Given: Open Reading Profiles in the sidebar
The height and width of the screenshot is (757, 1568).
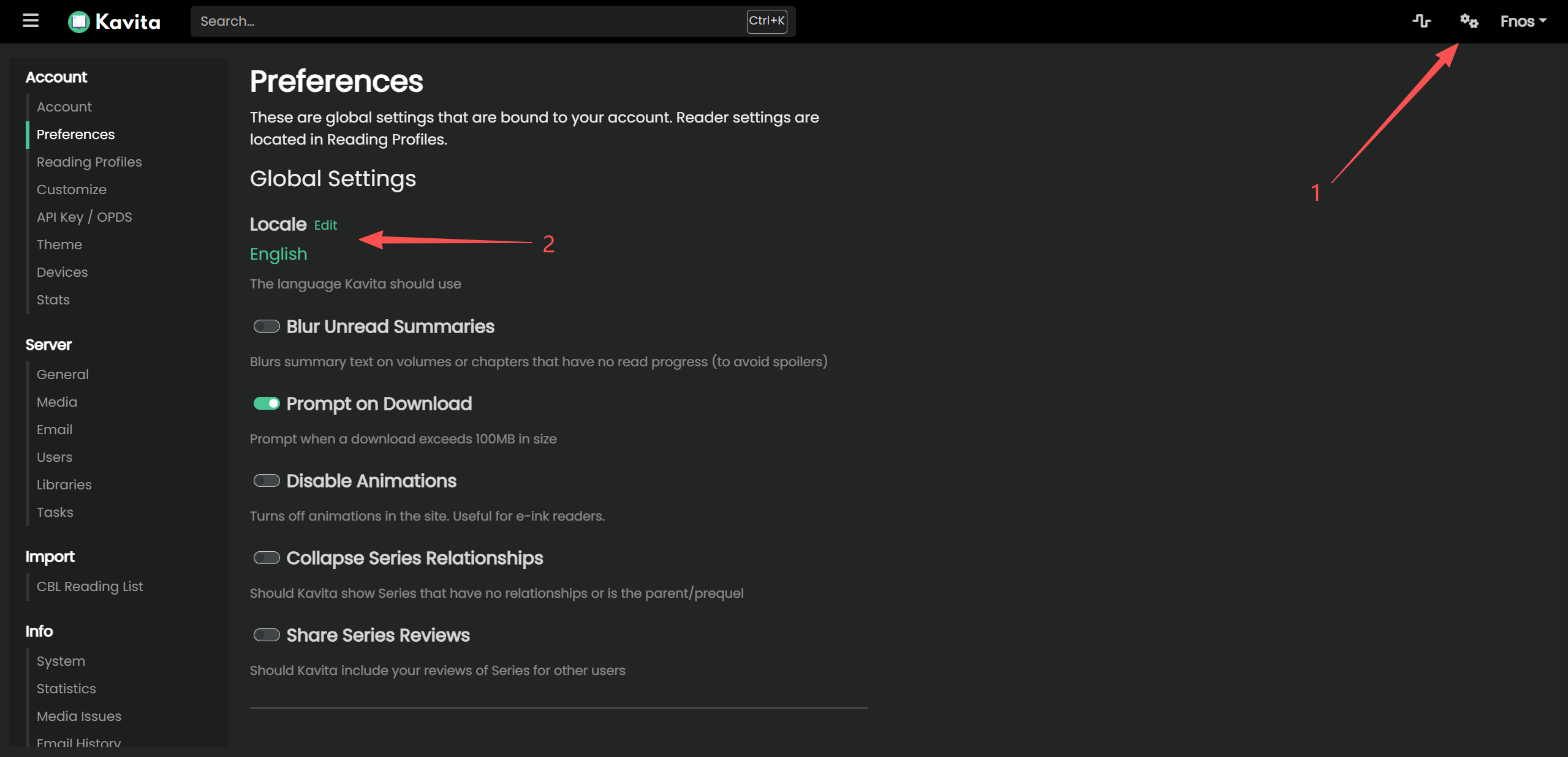Looking at the screenshot, I should [x=89, y=162].
